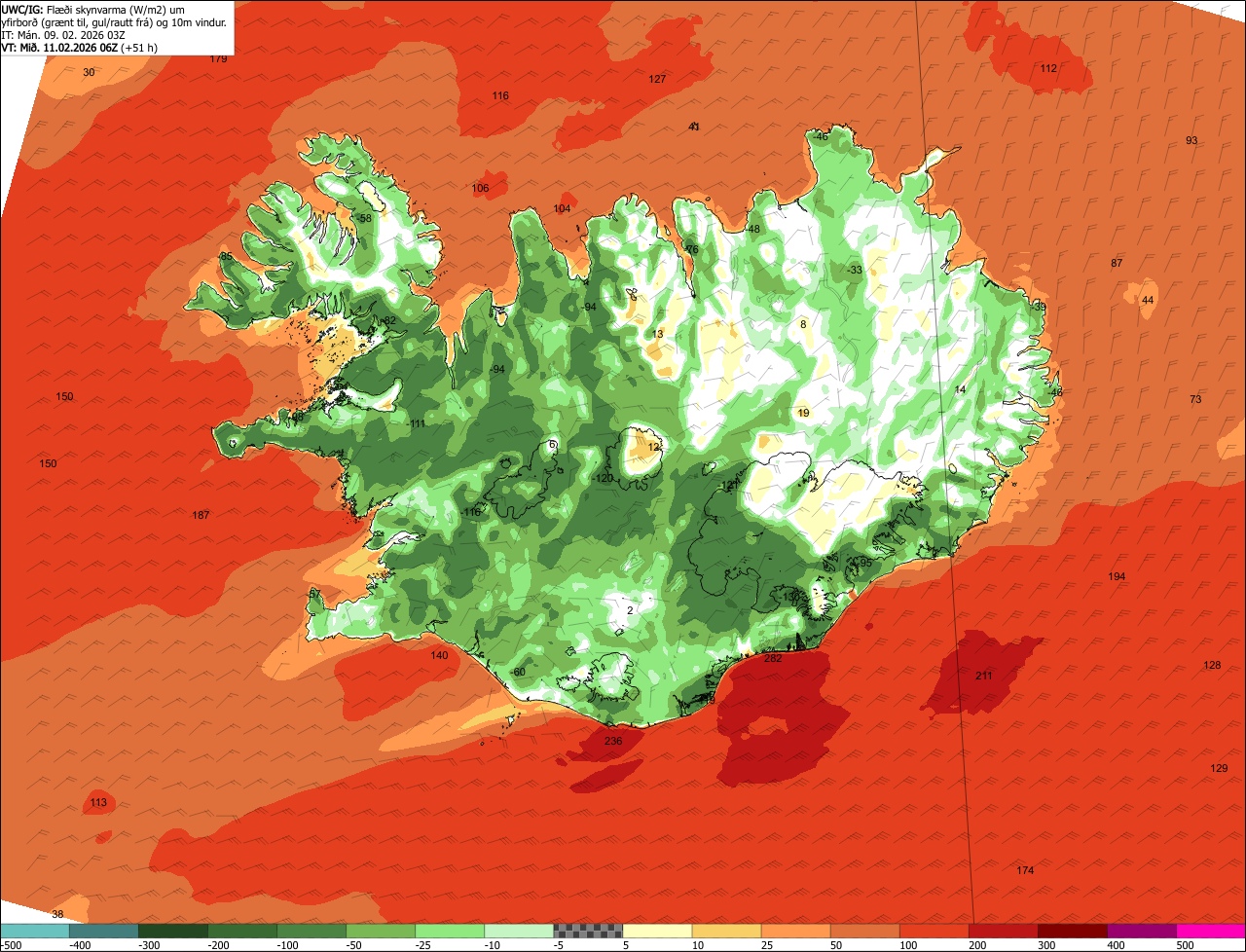This screenshot has width=1246, height=952.
Task: Click the map value 44 in the orange patch
Action: tap(1148, 300)
